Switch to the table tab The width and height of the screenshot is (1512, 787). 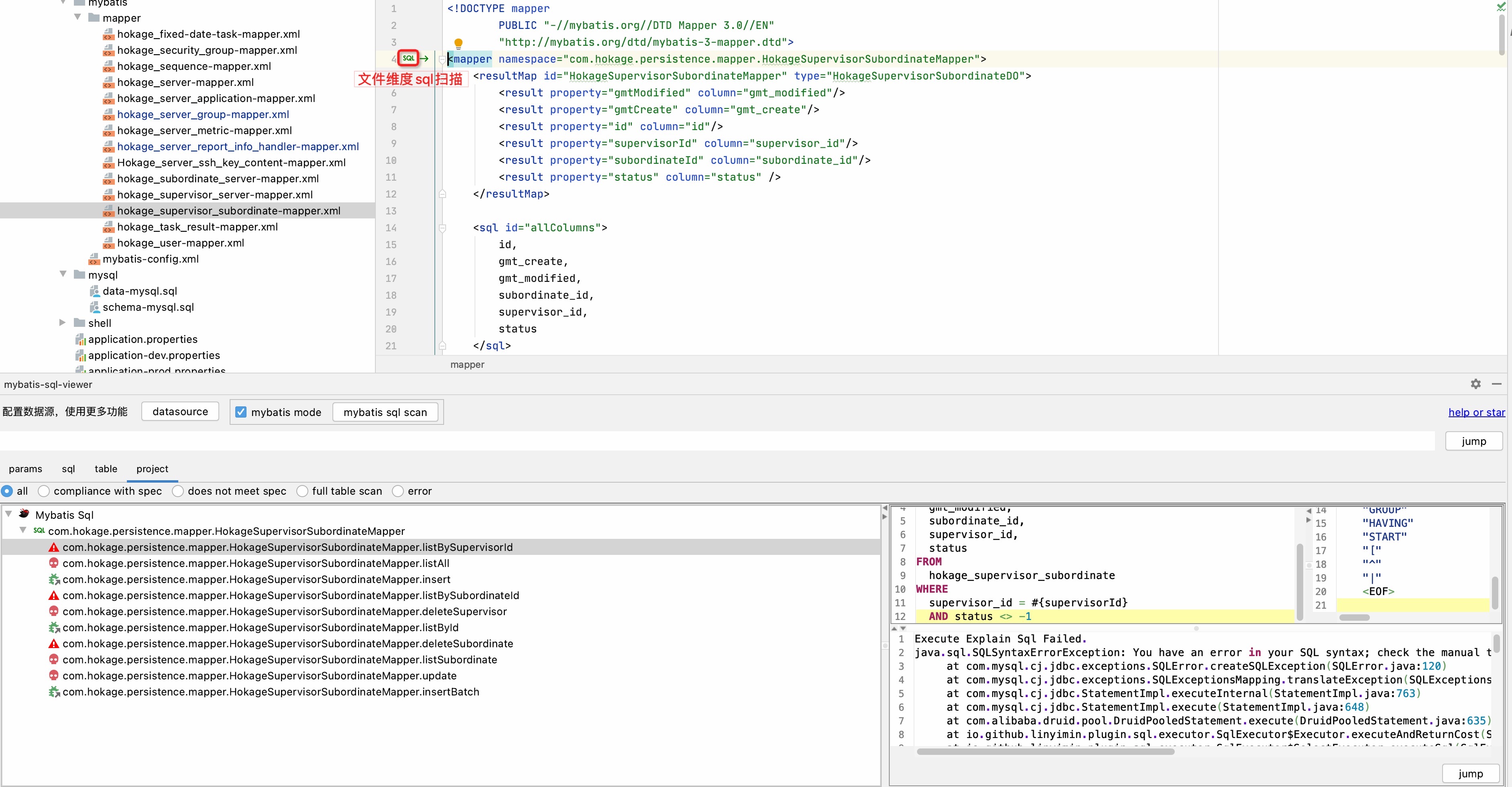tap(106, 468)
